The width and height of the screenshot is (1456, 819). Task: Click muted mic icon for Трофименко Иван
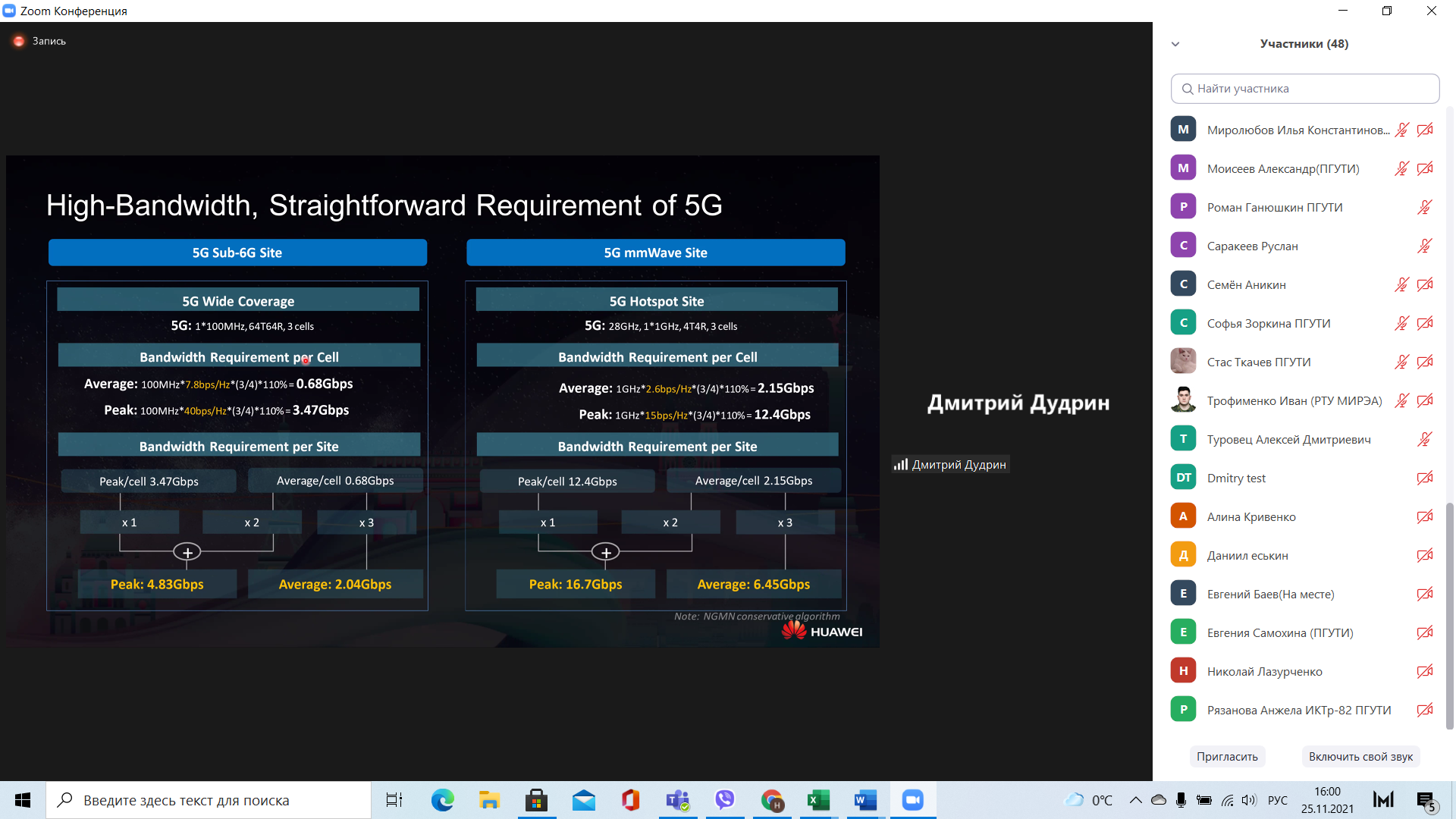coord(1402,400)
